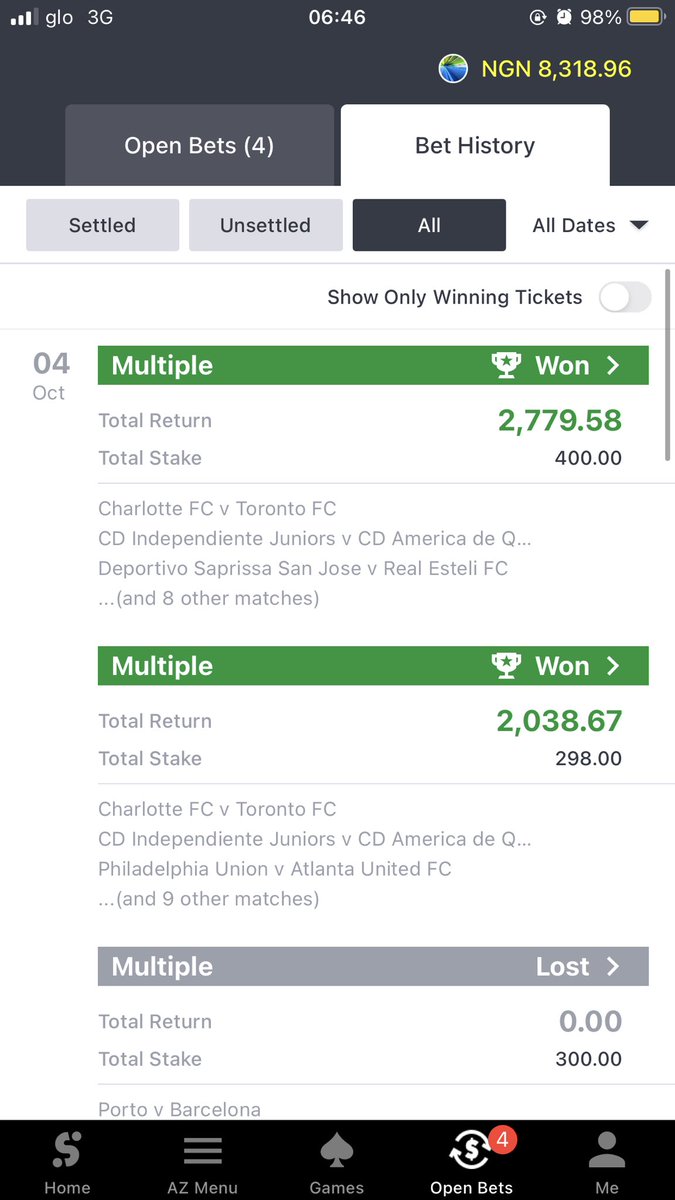Expand the first Won ticket chevron

click(x=613, y=365)
